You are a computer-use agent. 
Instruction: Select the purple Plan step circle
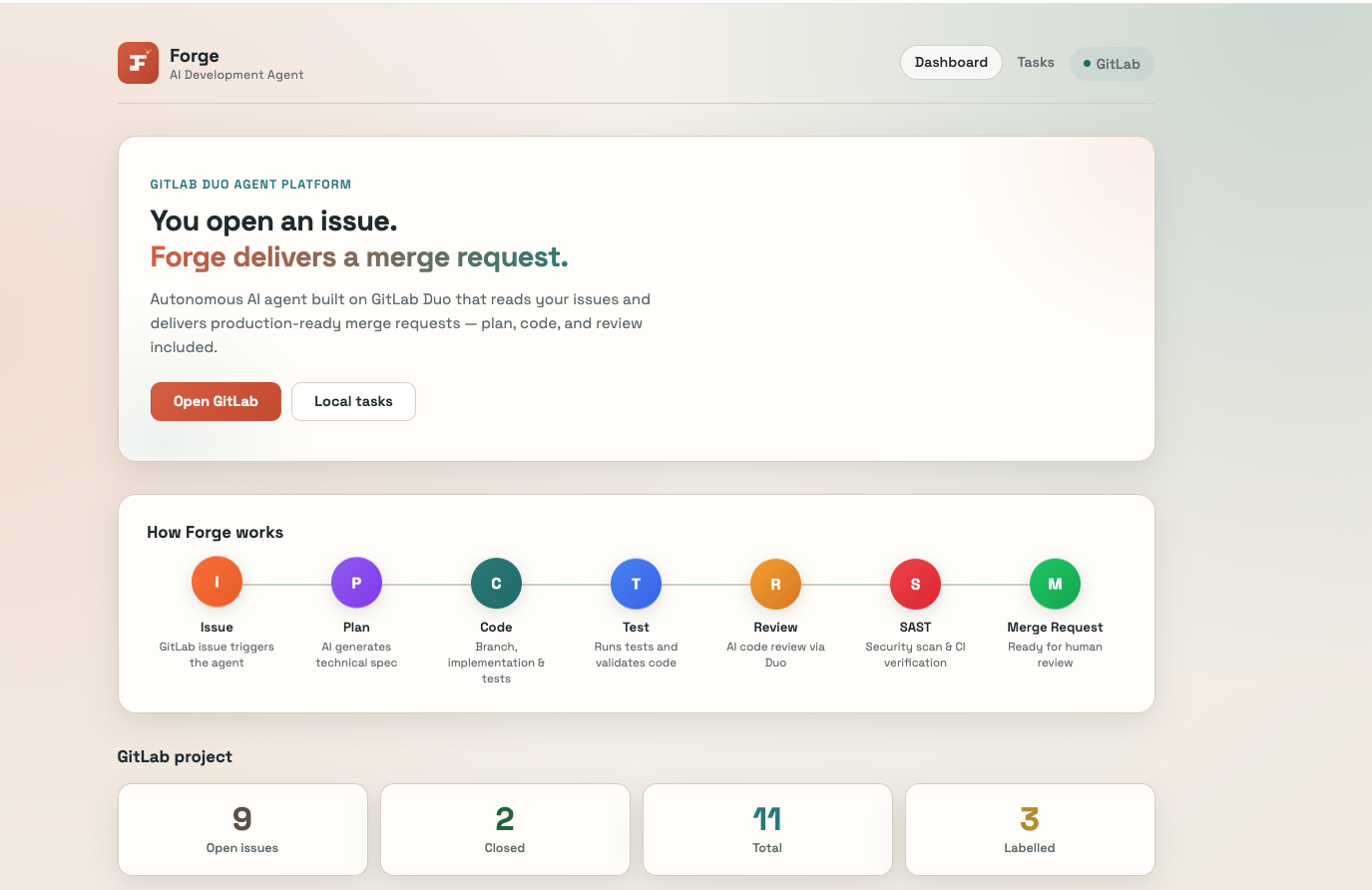pos(356,583)
